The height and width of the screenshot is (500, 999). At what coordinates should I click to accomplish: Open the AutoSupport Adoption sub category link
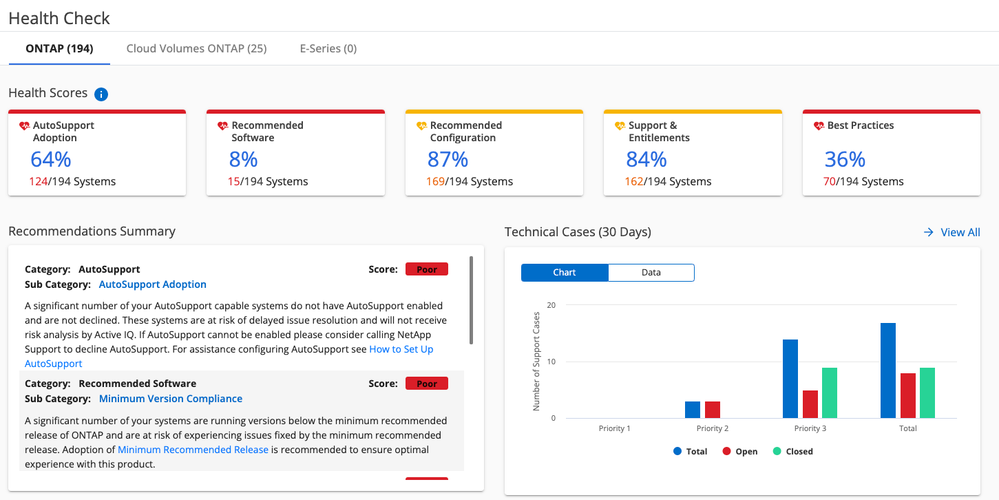[152, 285]
